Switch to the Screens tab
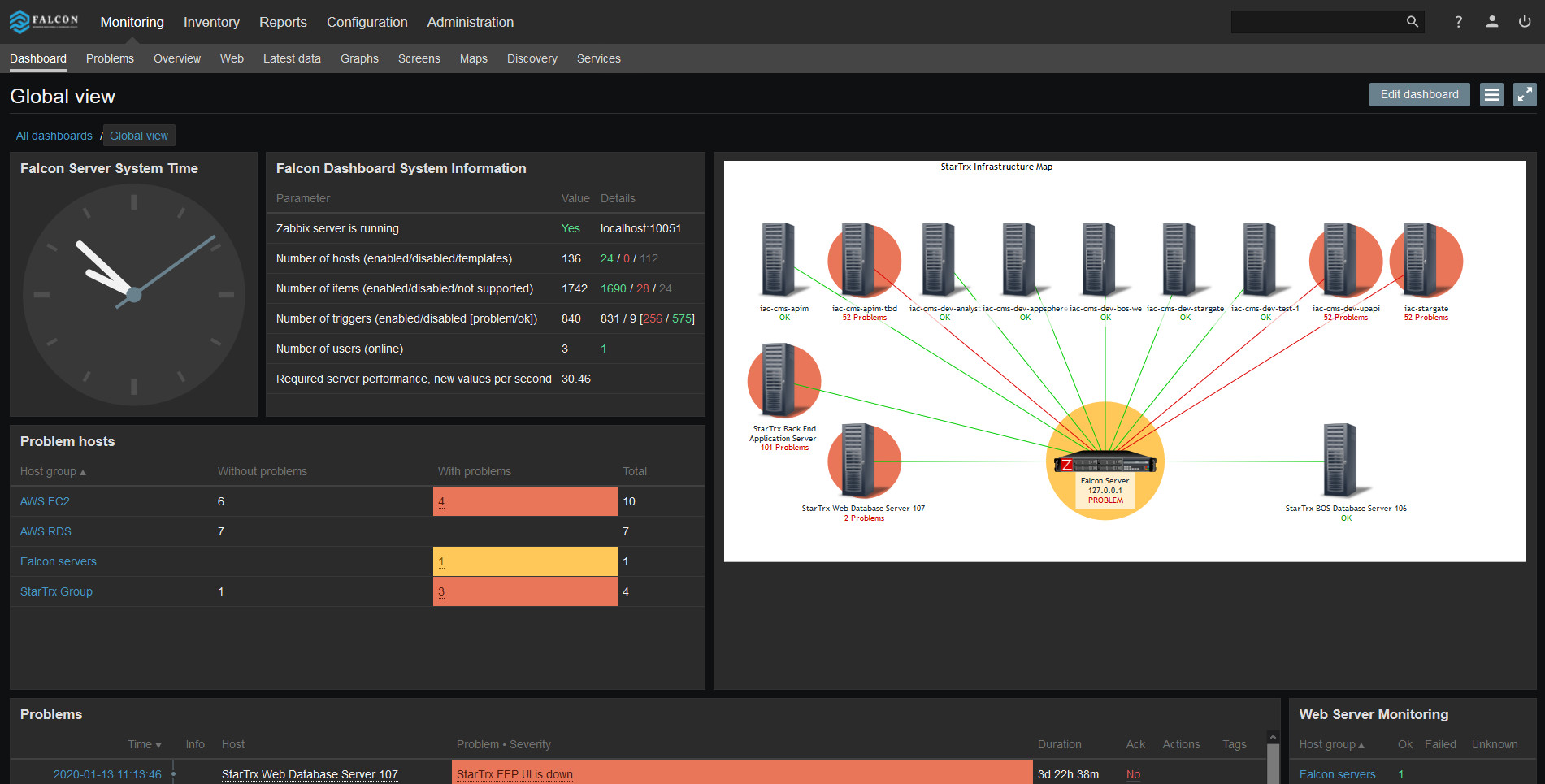Viewport: 1545px width, 784px height. [419, 58]
